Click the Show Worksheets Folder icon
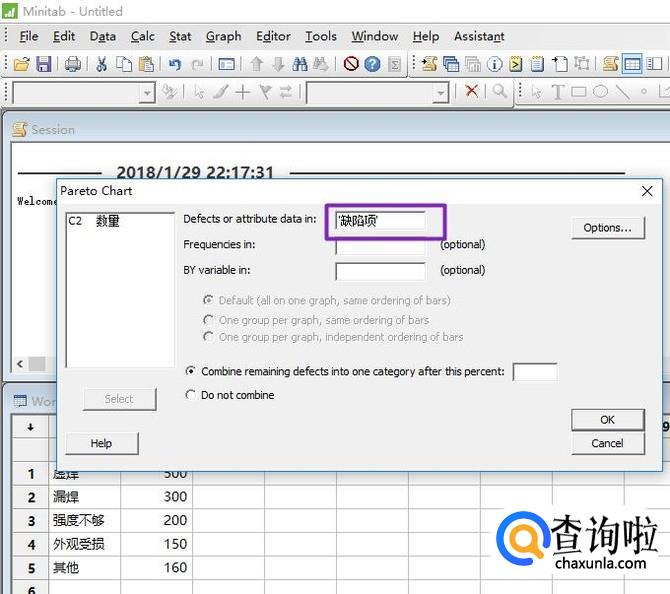The image size is (670, 594). click(x=451, y=64)
